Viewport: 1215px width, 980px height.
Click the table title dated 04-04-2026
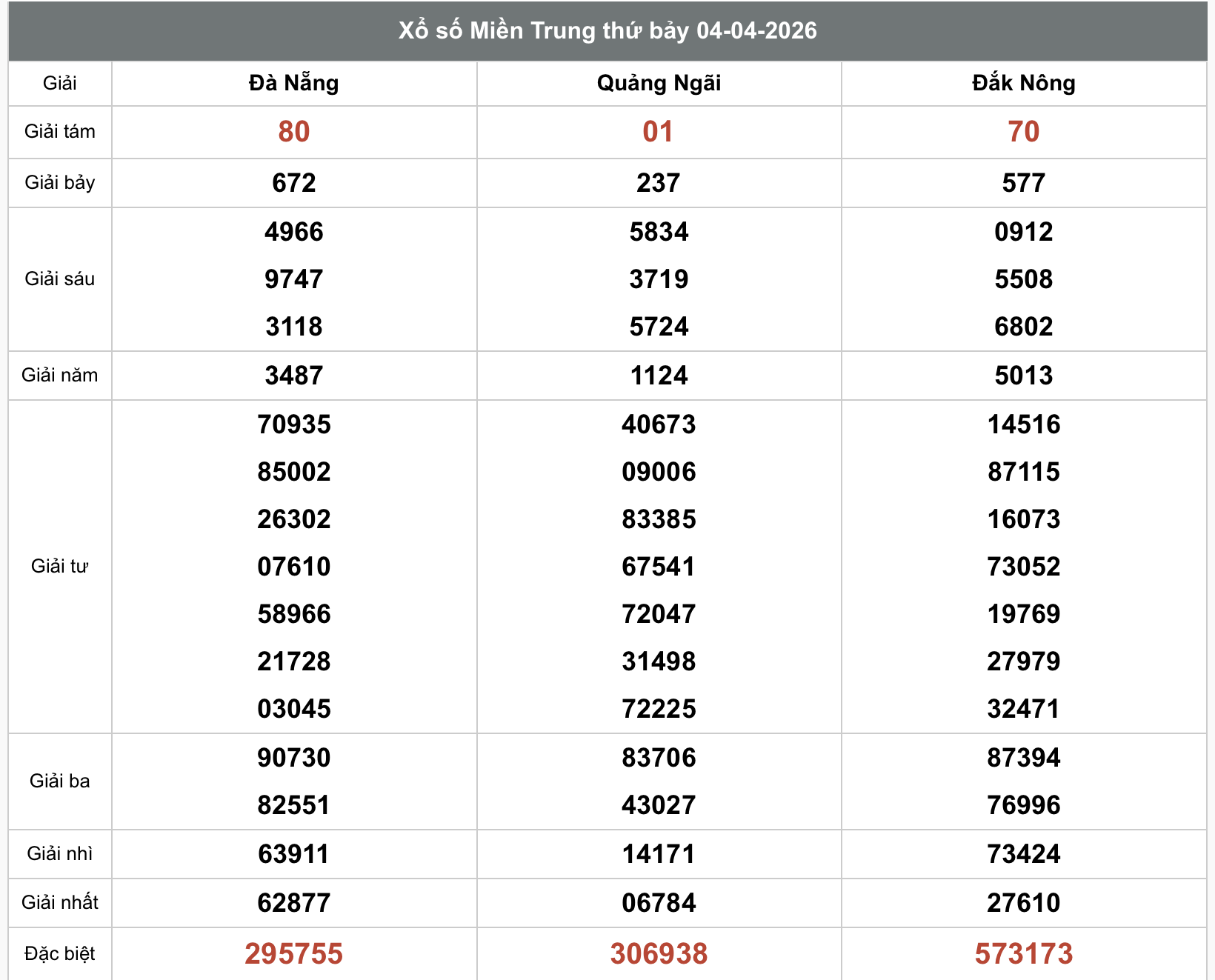[x=607, y=31]
